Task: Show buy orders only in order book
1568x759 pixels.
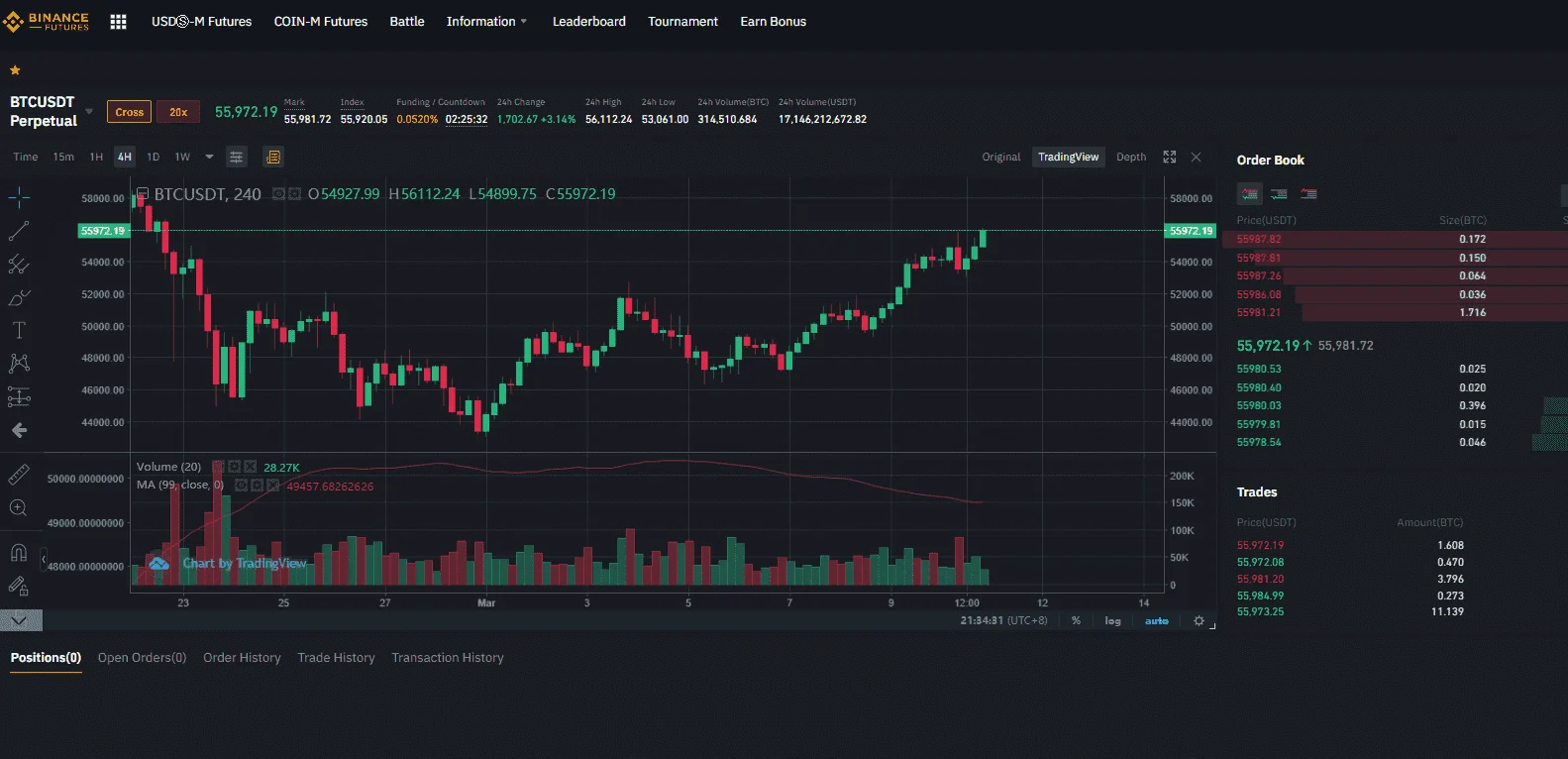Action: 1280,194
